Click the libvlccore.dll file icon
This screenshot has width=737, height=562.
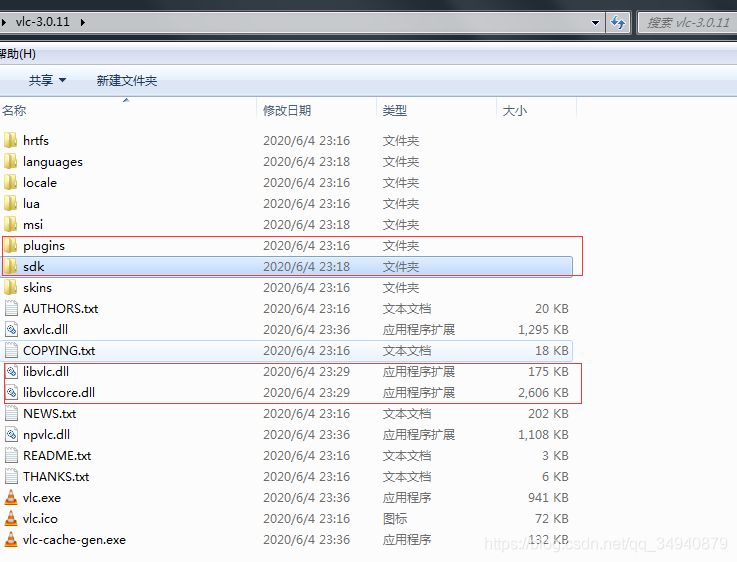(x=11, y=392)
